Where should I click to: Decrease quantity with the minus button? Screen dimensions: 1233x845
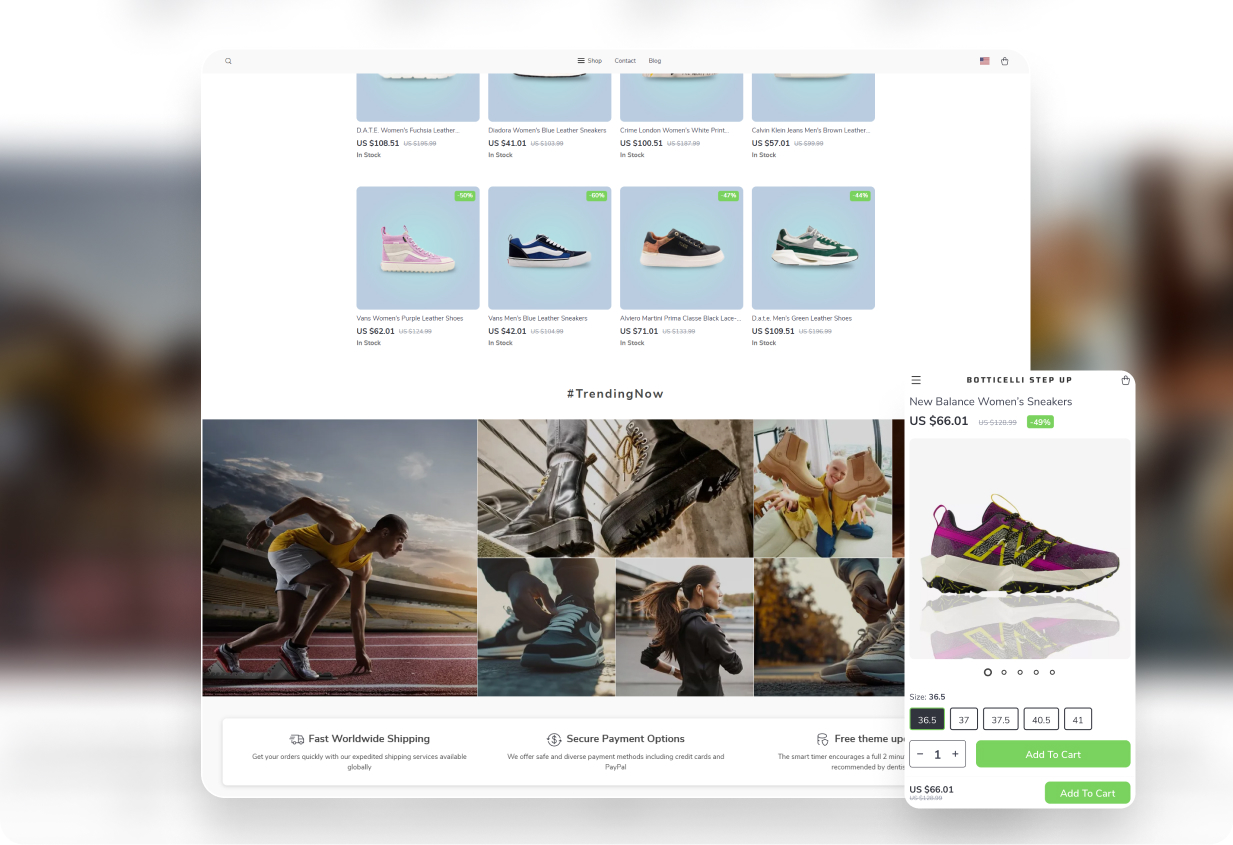pyautogui.click(x=920, y=754)
